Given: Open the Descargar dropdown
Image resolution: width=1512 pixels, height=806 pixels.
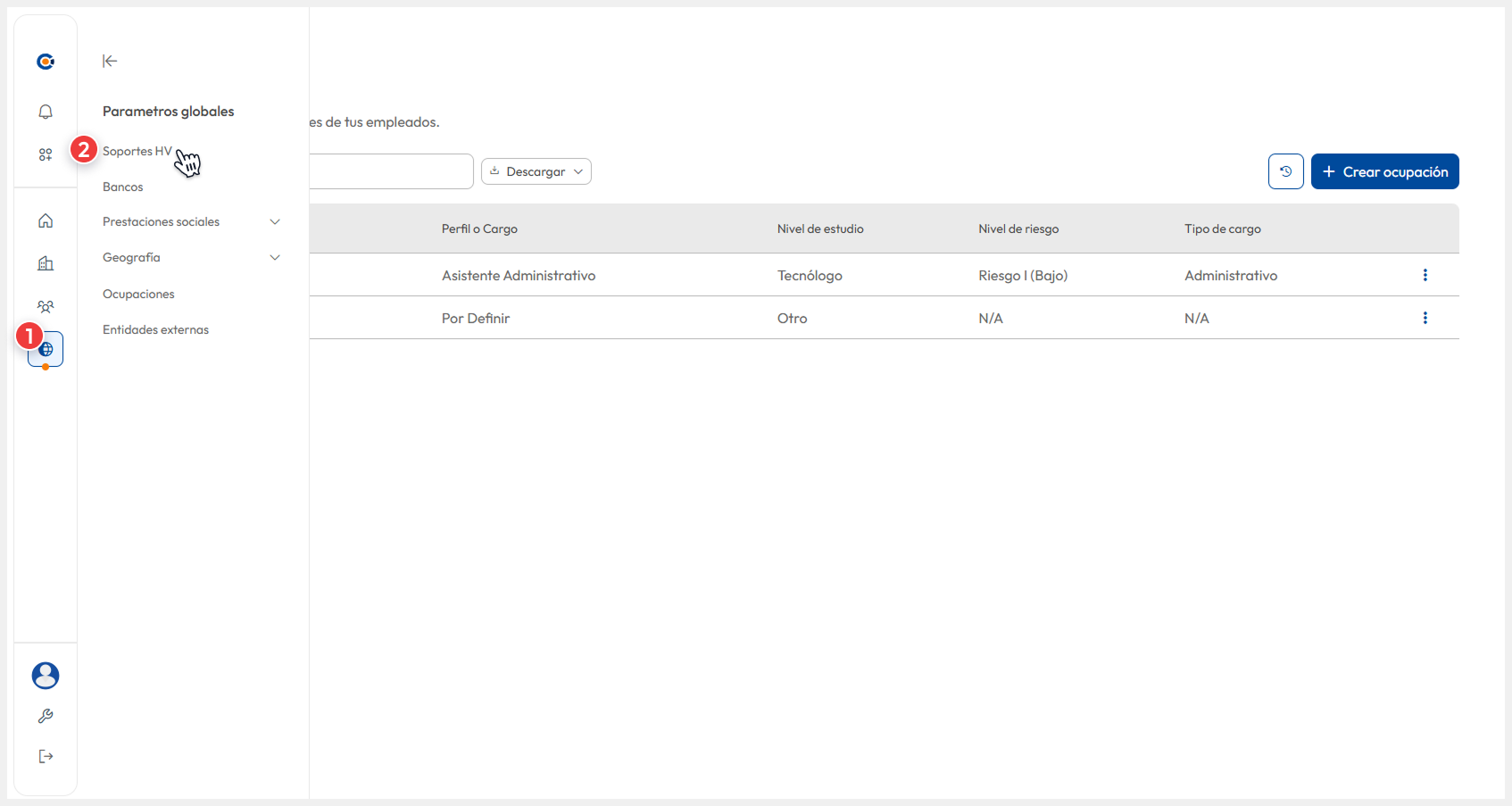Looking at the screenshot, I should click(x=536, y=171).
